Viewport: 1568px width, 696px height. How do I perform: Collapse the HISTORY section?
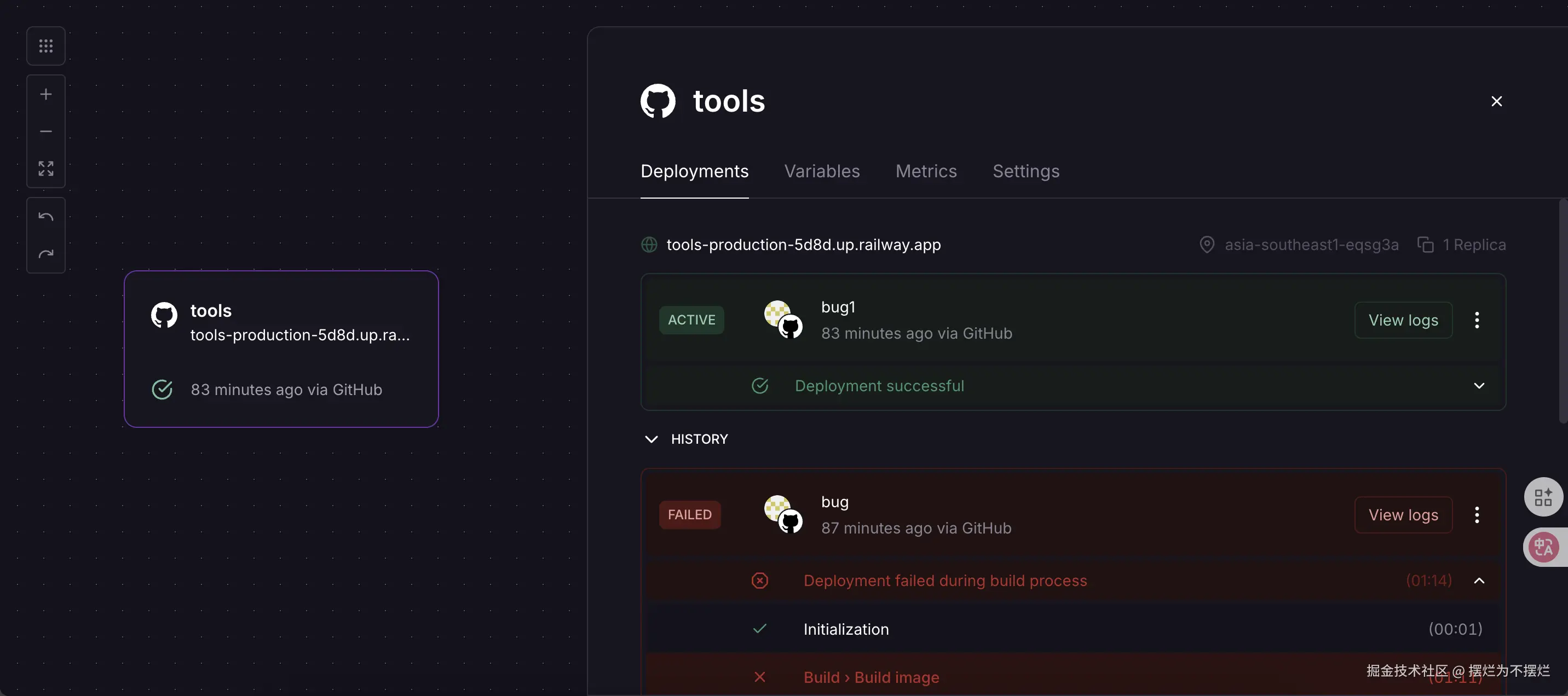652,439
